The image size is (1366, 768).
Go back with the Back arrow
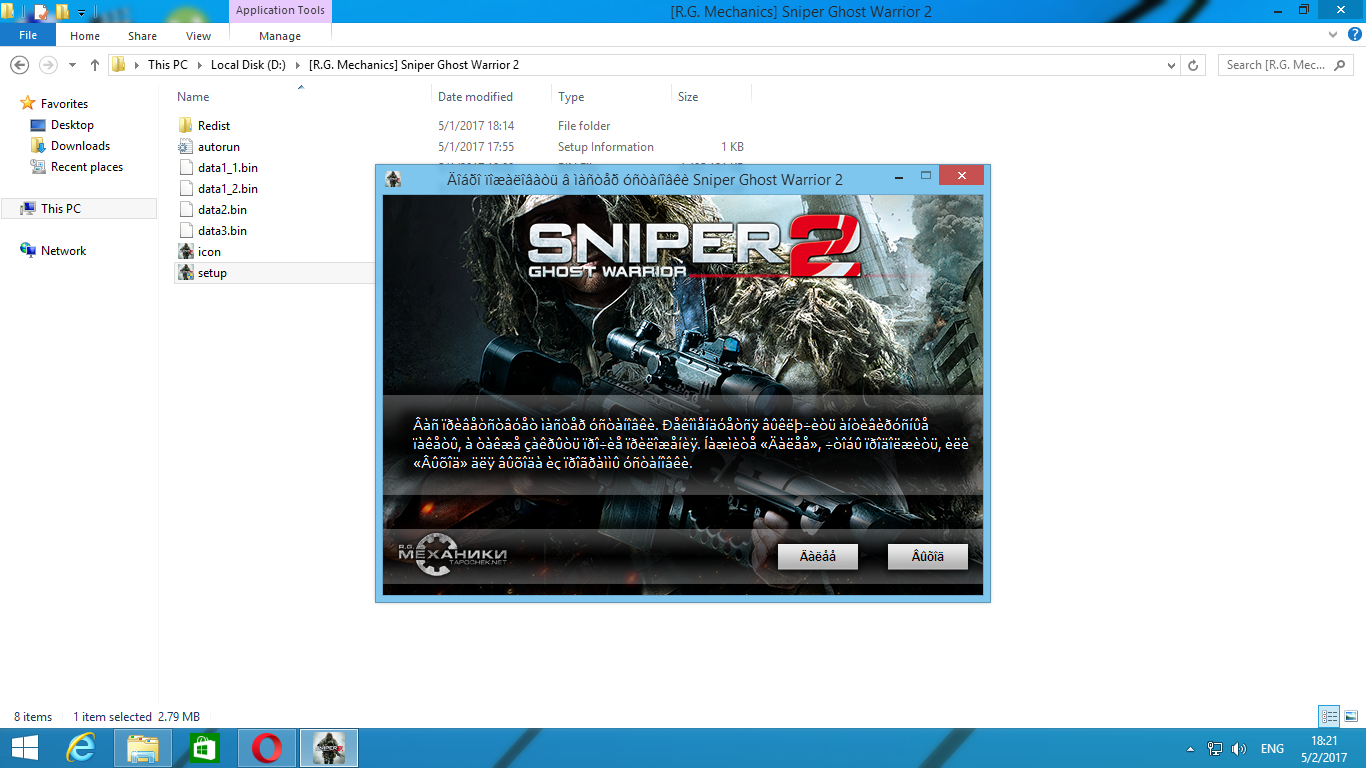19,65
